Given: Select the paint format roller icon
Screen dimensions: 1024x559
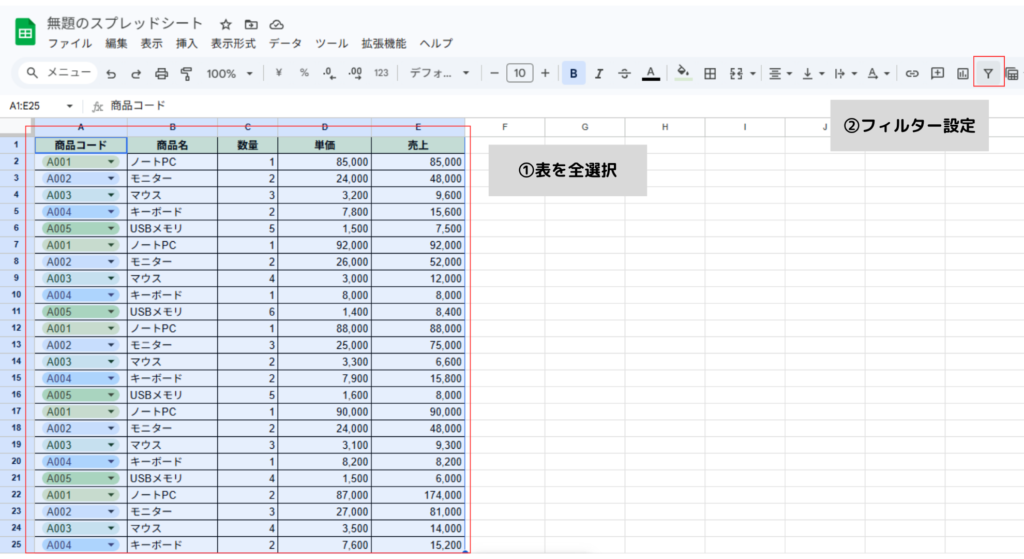Looking at the screenshot, I should pyautogui.click(x=186, y=73).
